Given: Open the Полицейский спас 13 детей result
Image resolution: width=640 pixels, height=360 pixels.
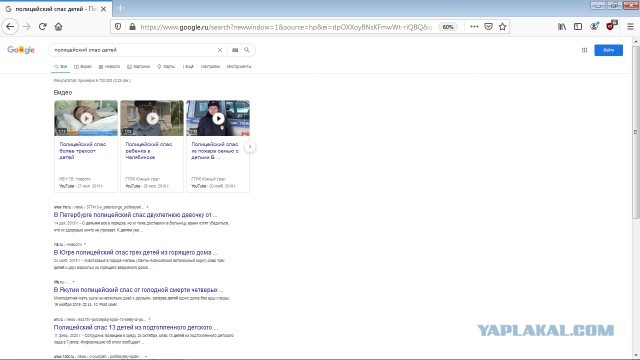Looking at the screenshot, I should [136, 327].
